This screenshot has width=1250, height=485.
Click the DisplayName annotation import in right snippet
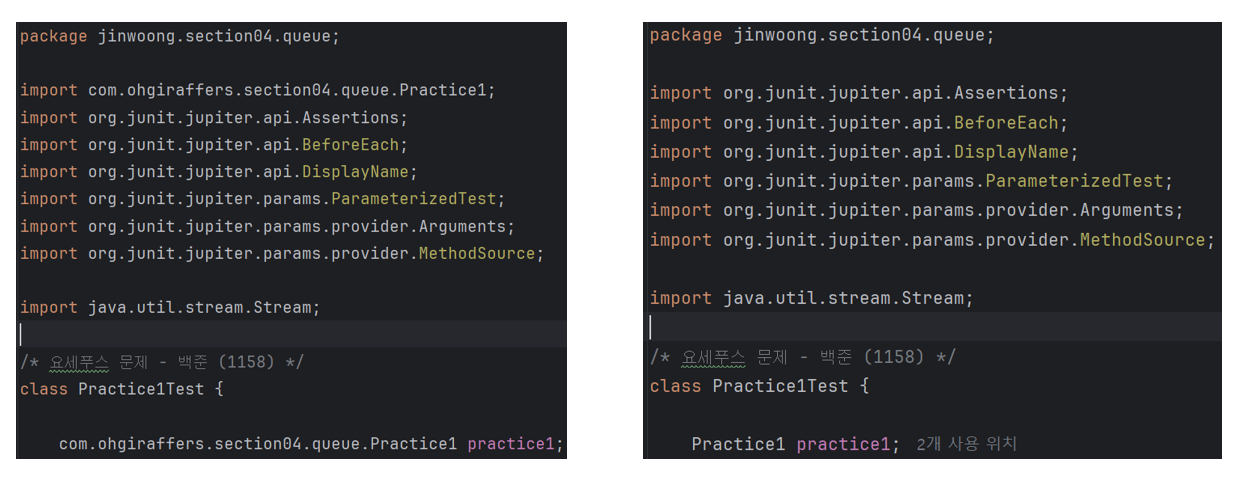(1011, 152)
